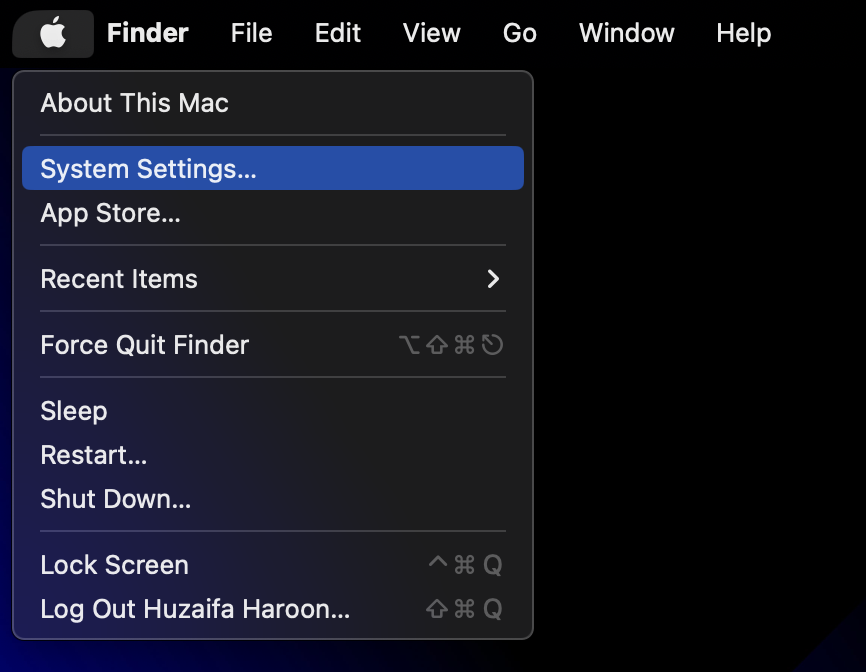Image resolution: width=866 pixels, height=672 pixels.
Task: Select Force Quit Finder
Action: tap(145, 345)
